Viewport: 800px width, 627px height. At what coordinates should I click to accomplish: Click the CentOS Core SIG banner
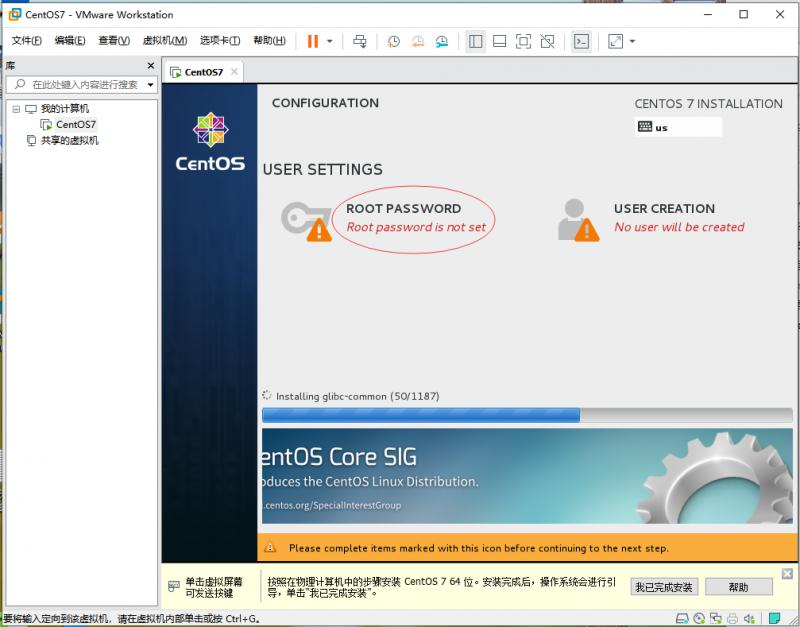(x=527, y=475)
